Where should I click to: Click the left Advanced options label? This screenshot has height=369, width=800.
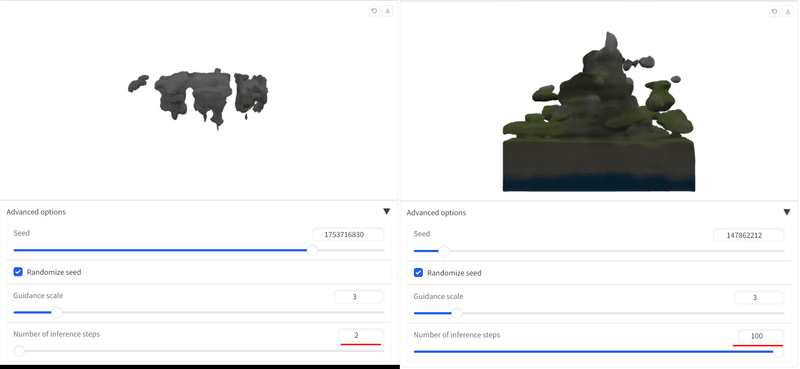tap(36, 212)
